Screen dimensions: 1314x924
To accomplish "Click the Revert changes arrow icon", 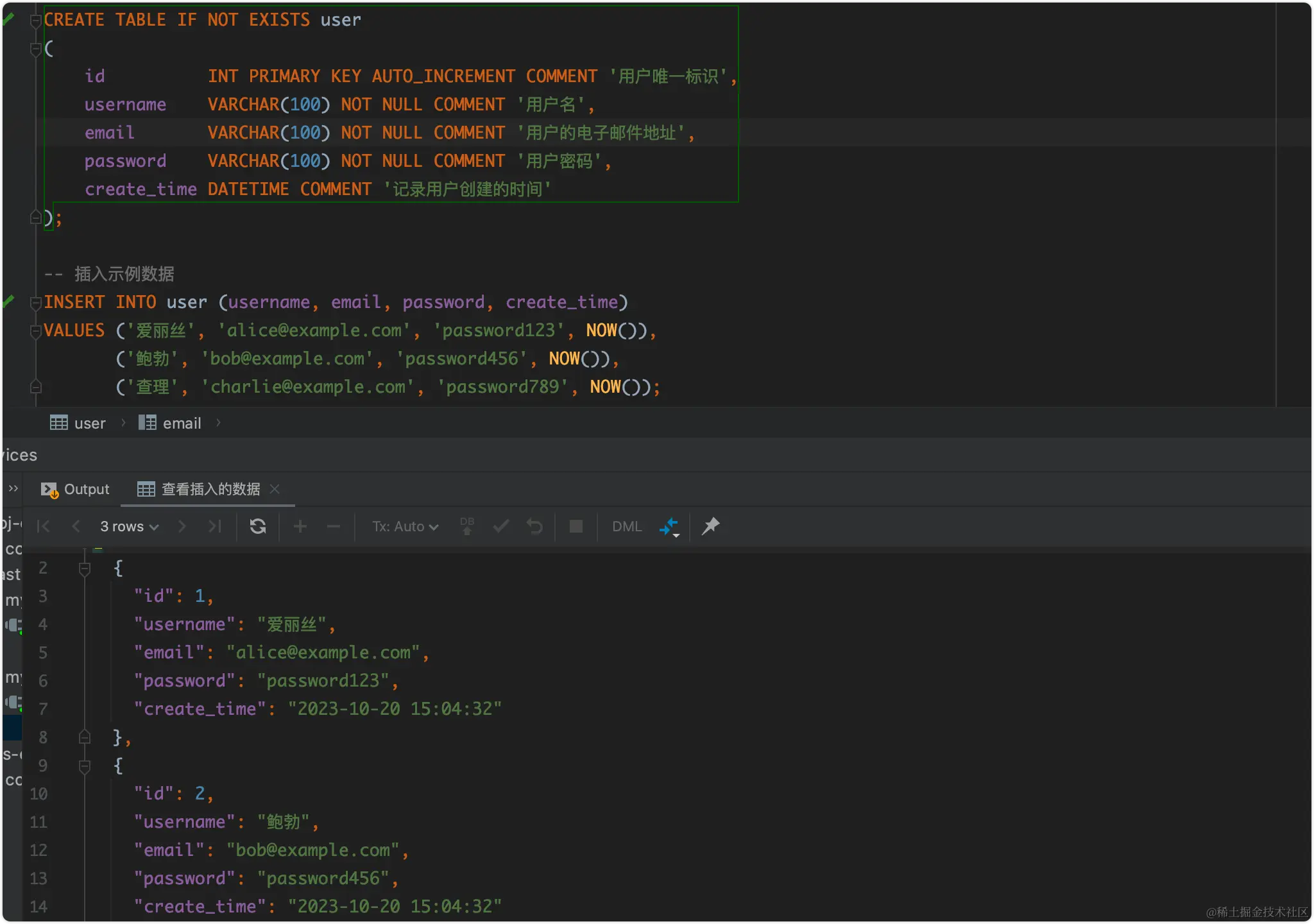I will (x=534, y=526).
